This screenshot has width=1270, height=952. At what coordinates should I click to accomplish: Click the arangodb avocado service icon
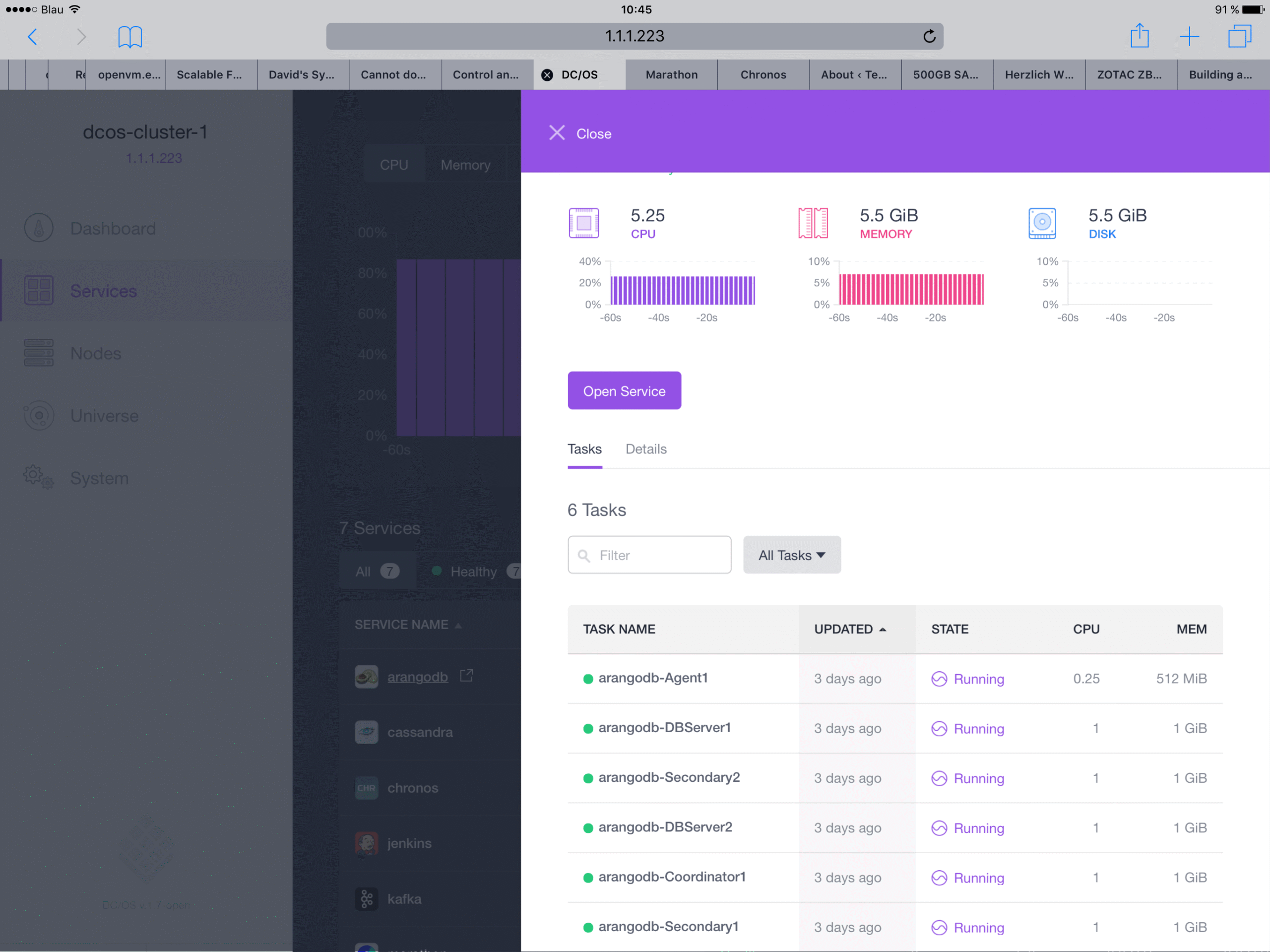pos(366,676)
